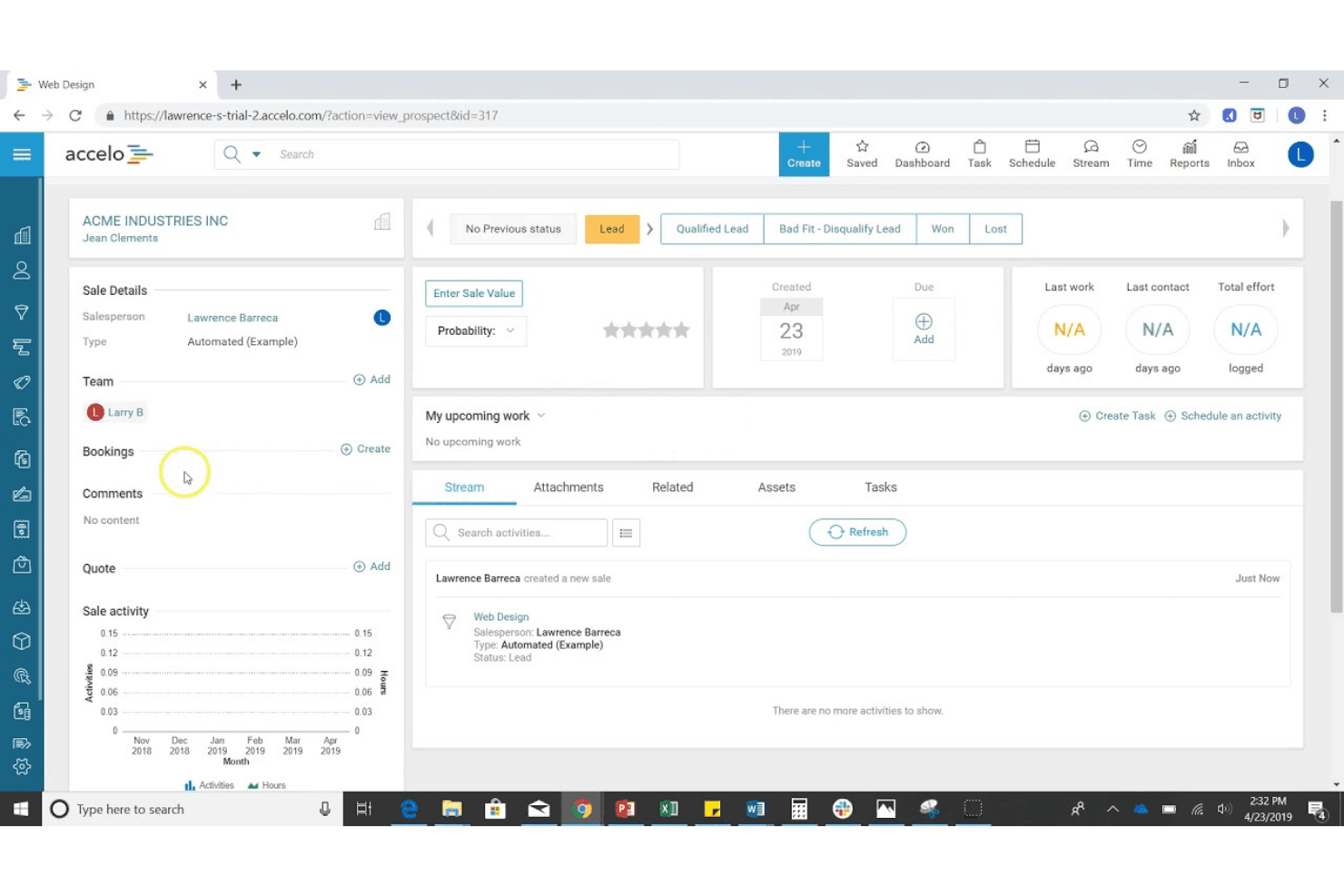Open the sidebar Contacts person icon

coord(22,271)
